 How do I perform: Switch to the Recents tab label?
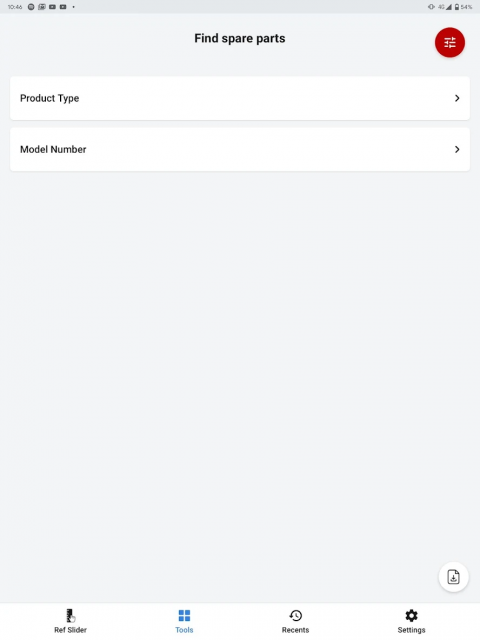[296, 630]
